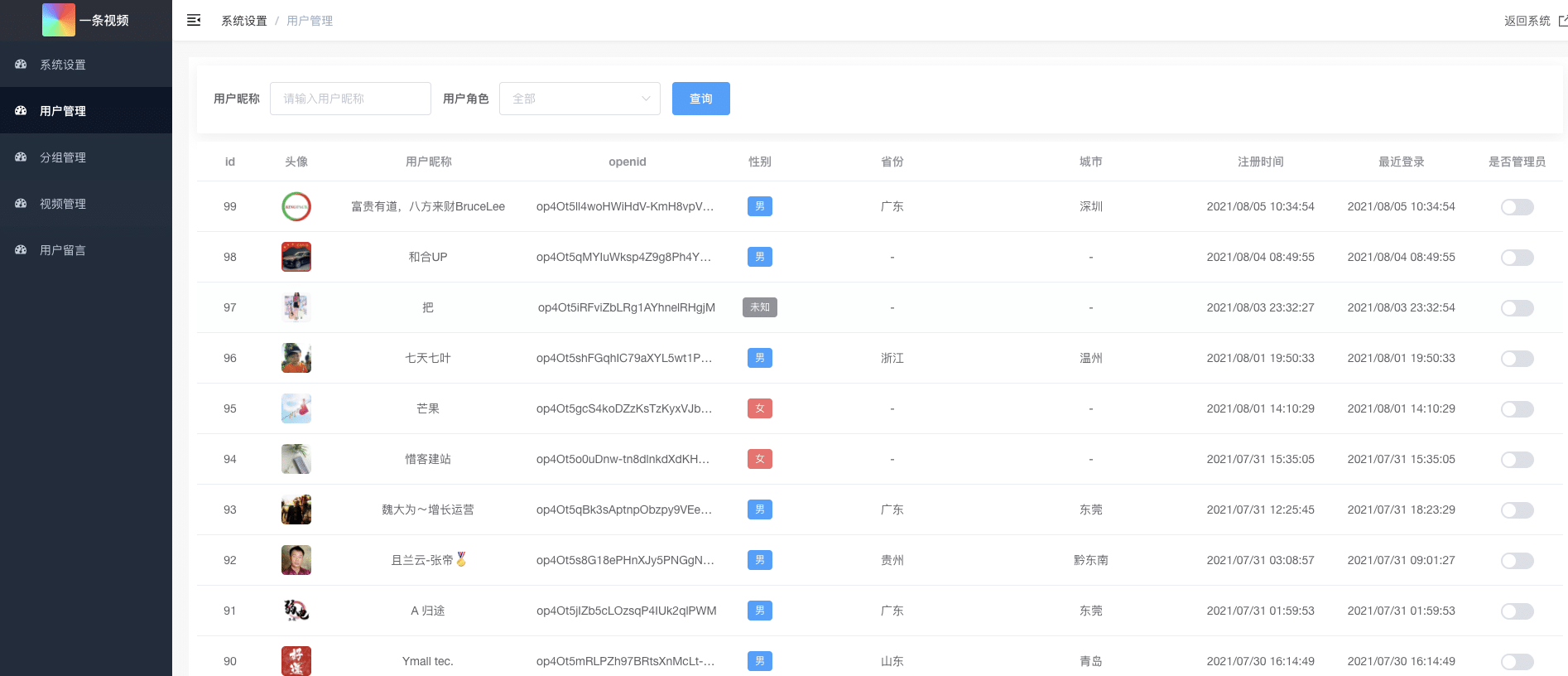Open avatar of user 魏大为～增长运营
1568x676 pixels.
296,509
